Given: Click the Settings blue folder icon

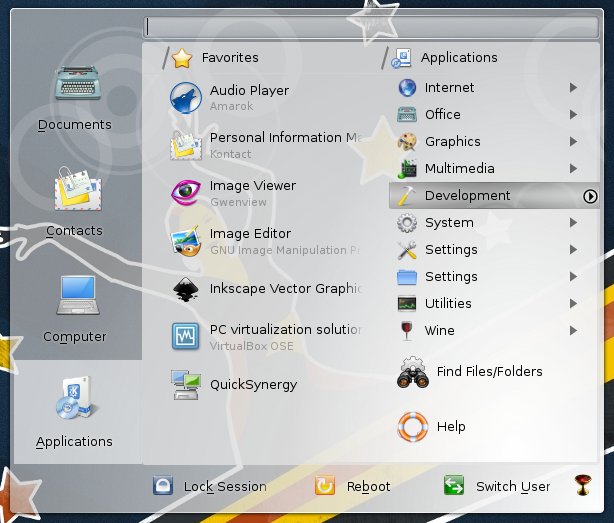Looking at the screenshot, I should (407, 277).
